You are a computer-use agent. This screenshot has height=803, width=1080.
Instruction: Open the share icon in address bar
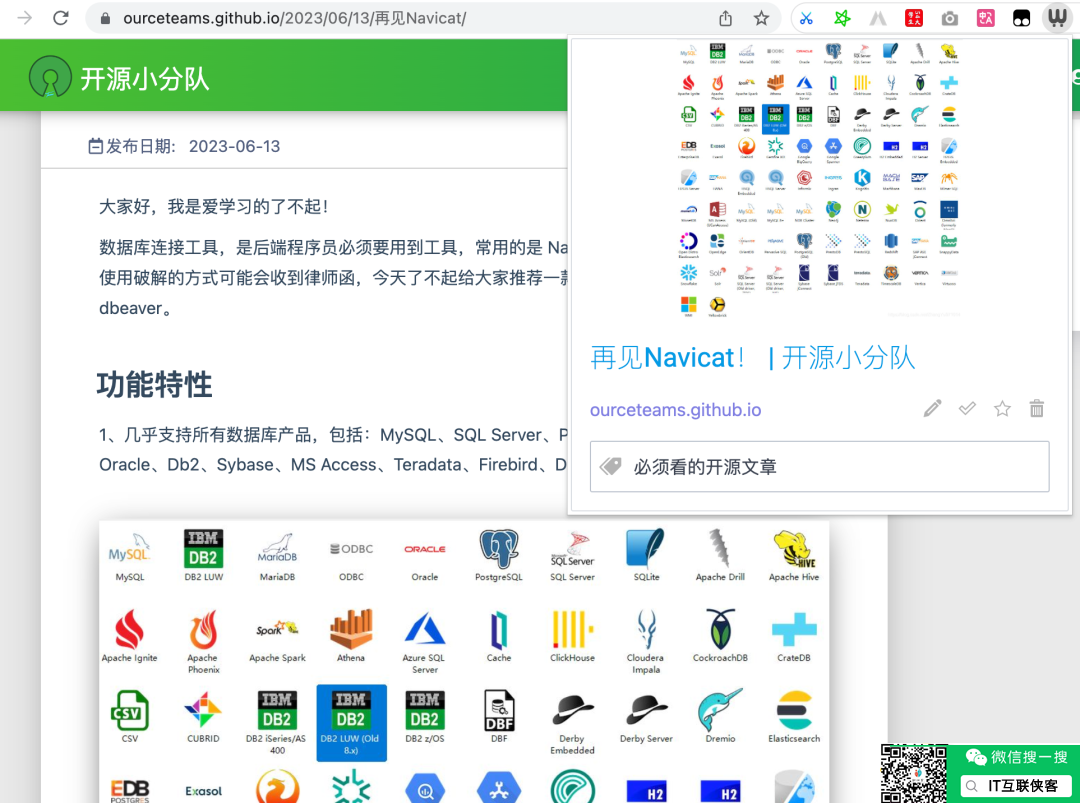click(x=725, y=19)
